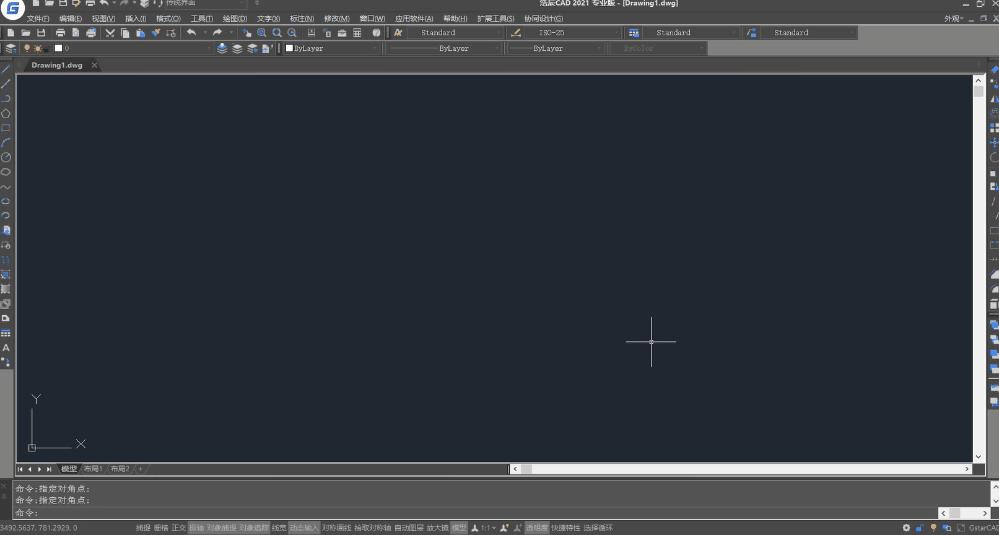Screen dimensions: 999x535
Task: Click the 外观 appearance button
Action: tap(954, 18)
